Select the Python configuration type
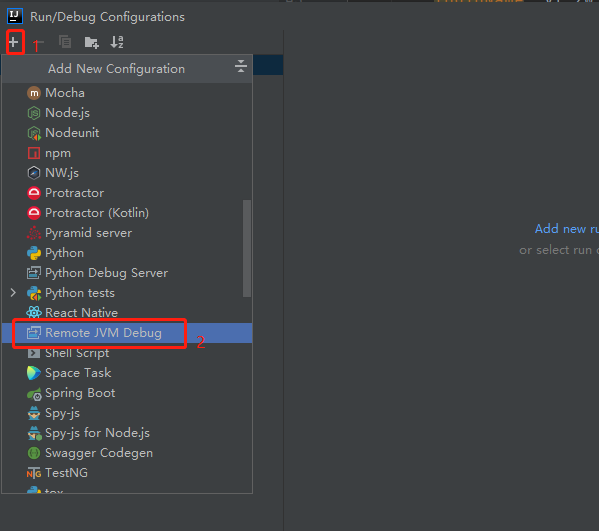Screen dimensions: 599x531 tap(127, 253)
